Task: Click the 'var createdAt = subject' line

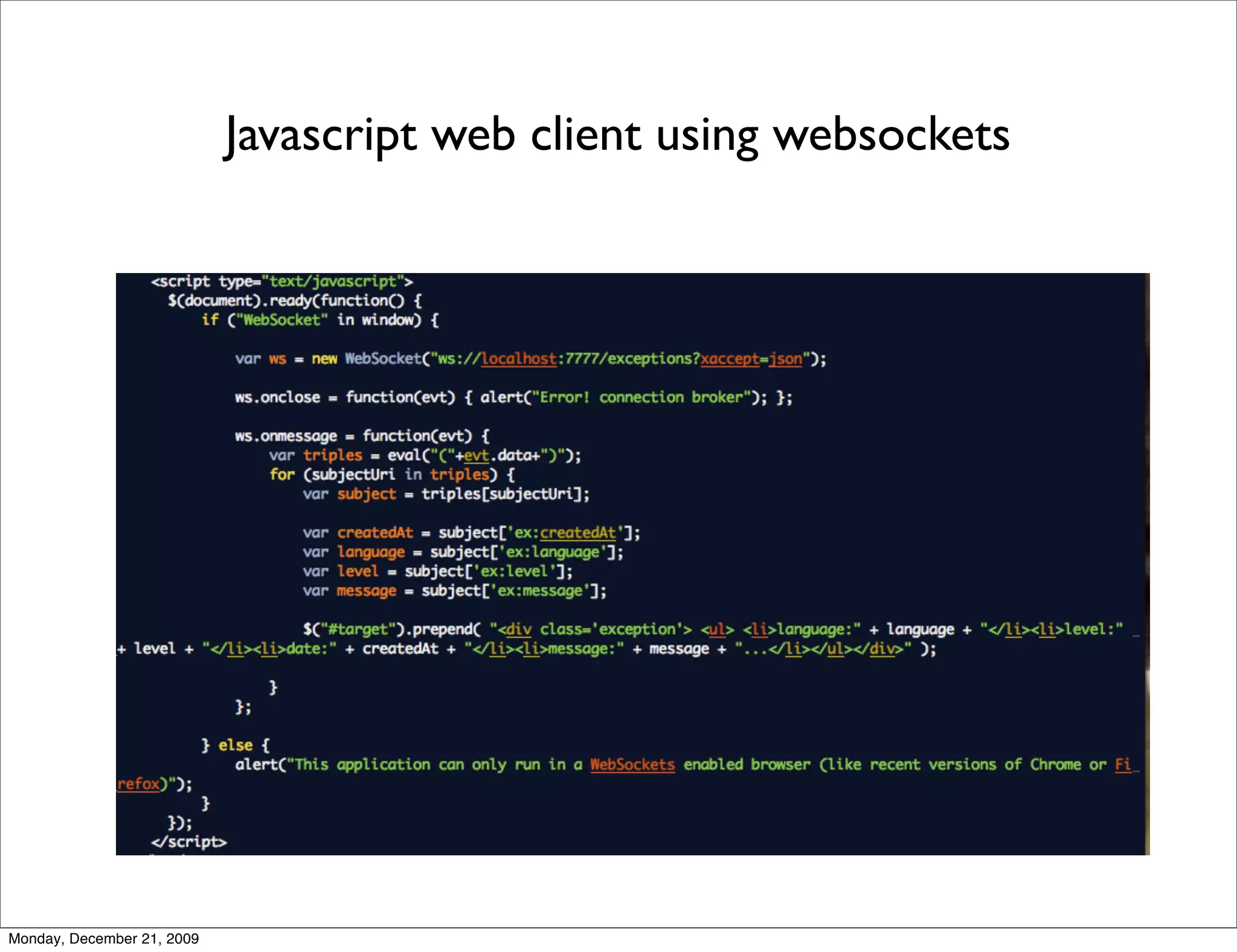Action: tap(471, 533)
